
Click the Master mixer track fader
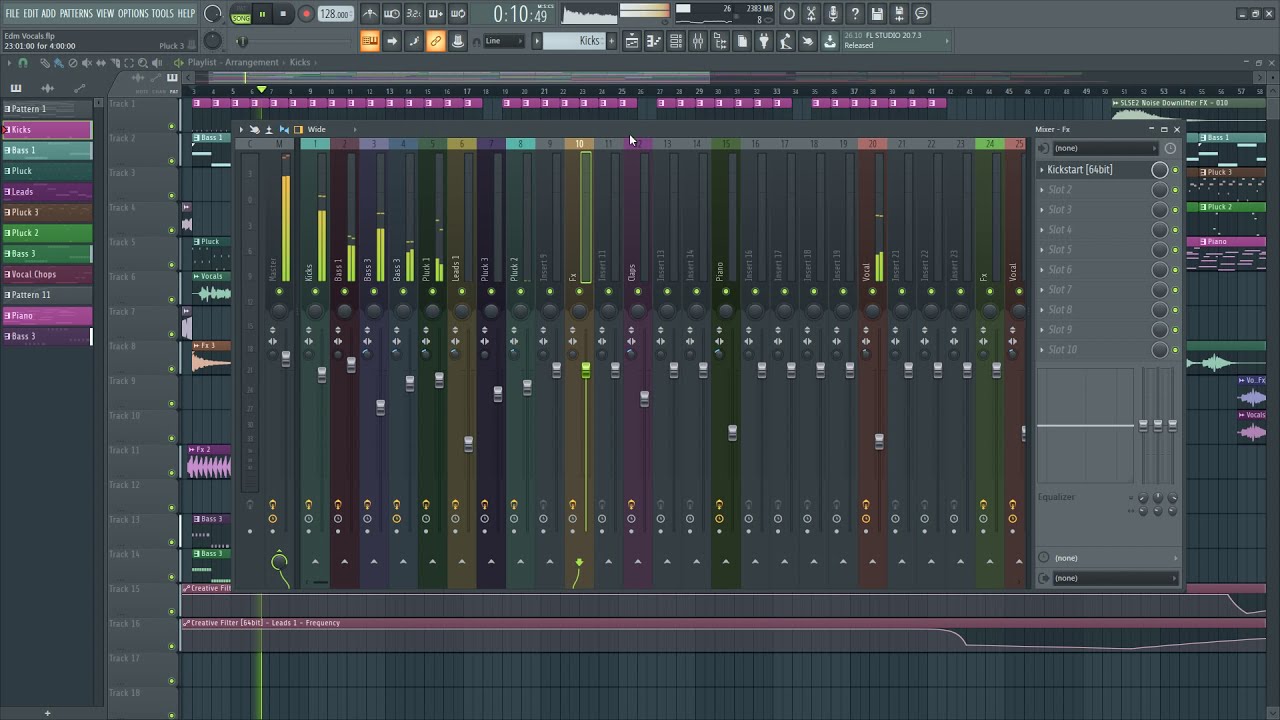click(286, 358)
